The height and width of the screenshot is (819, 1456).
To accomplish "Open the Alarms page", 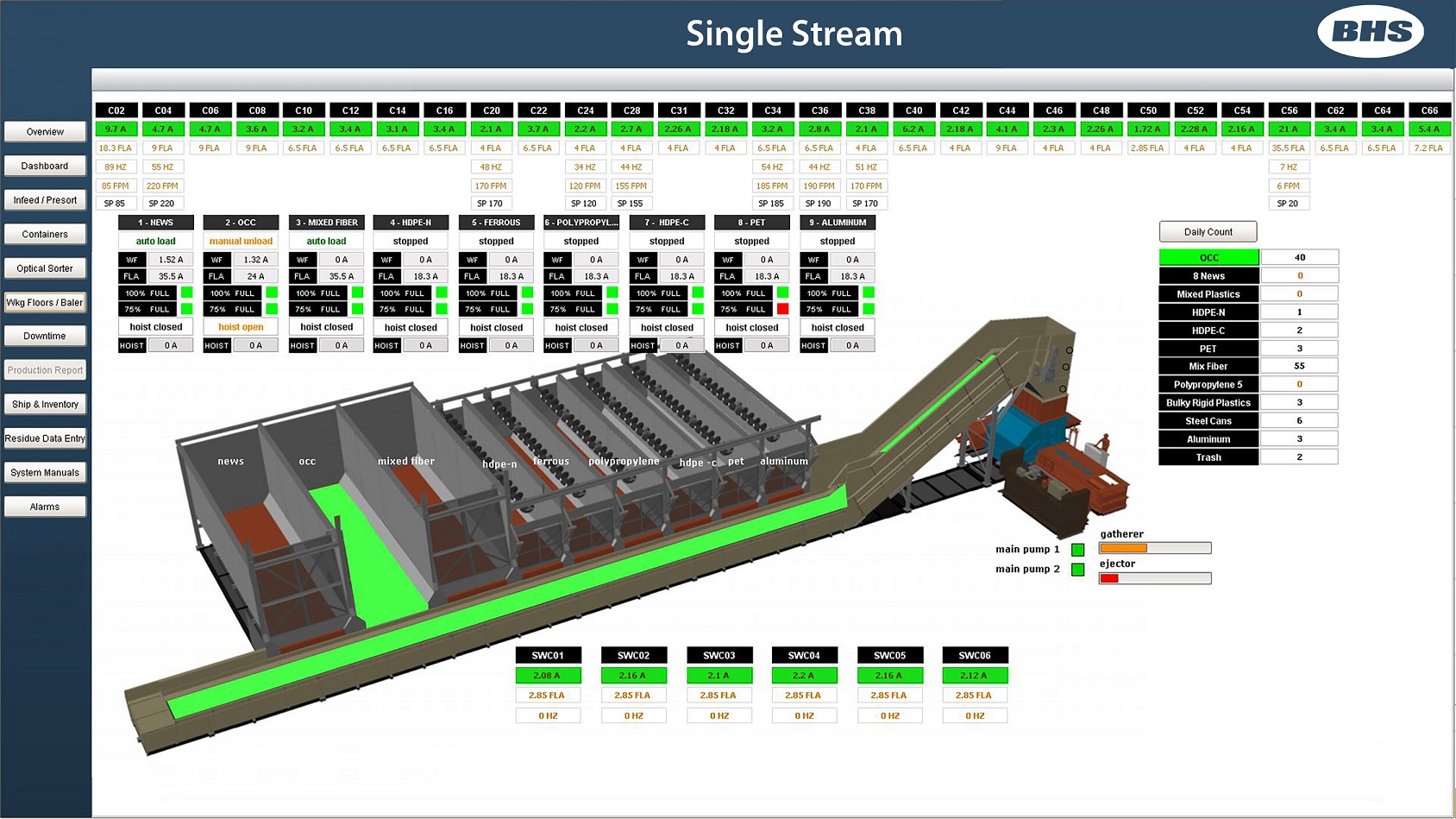I will click(x=45, y=507).
